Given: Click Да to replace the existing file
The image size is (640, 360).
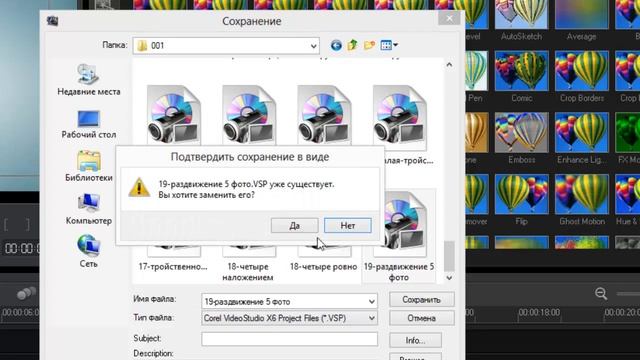Looking at the screenshot, I should pyautogui.click(x=294, y=225).
